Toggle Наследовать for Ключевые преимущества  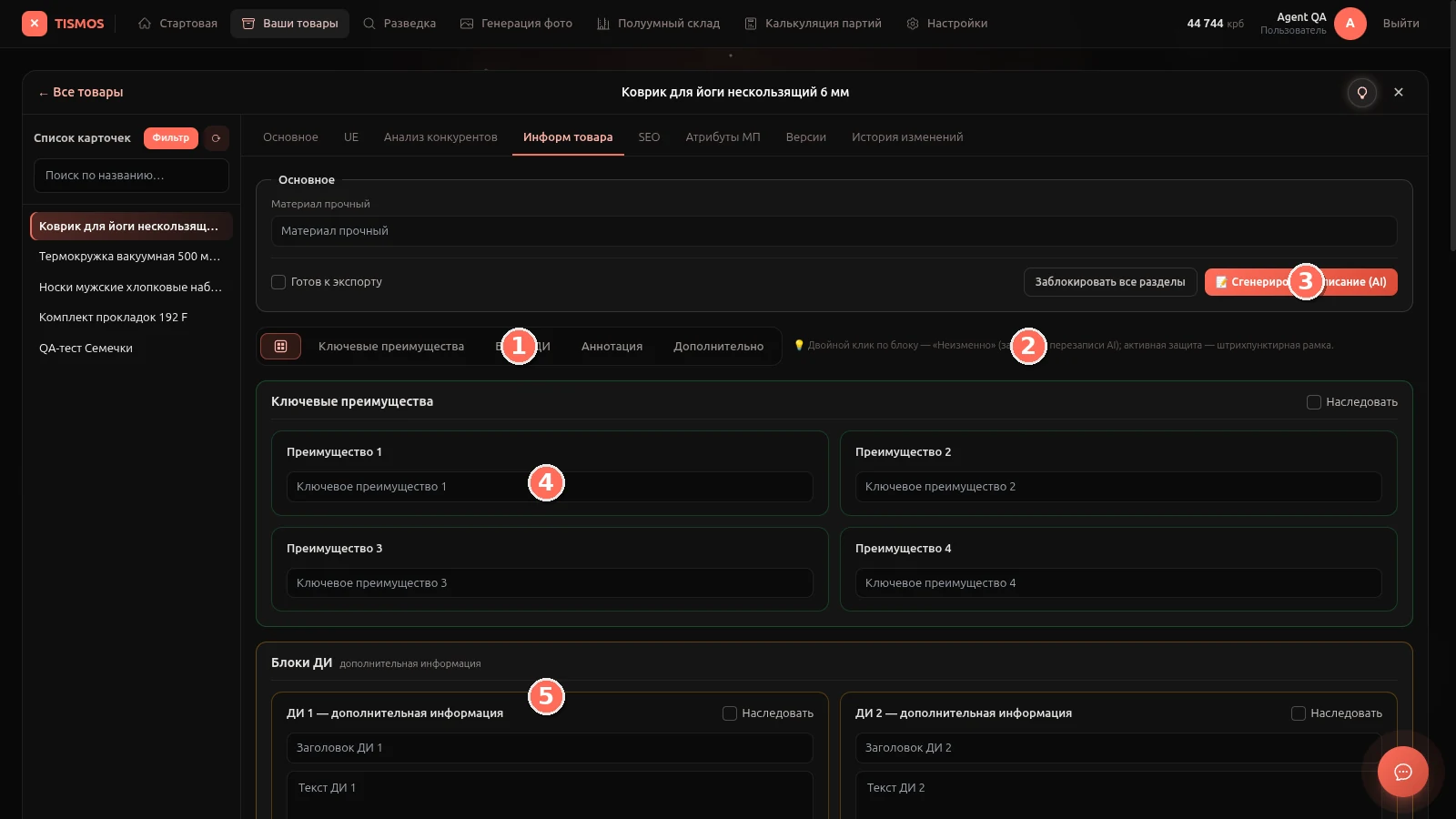point(1314,402)
